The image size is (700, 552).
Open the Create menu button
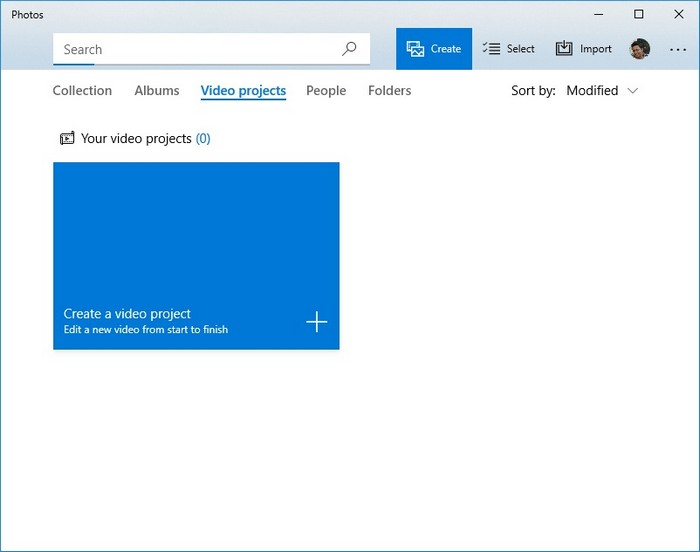433,49
